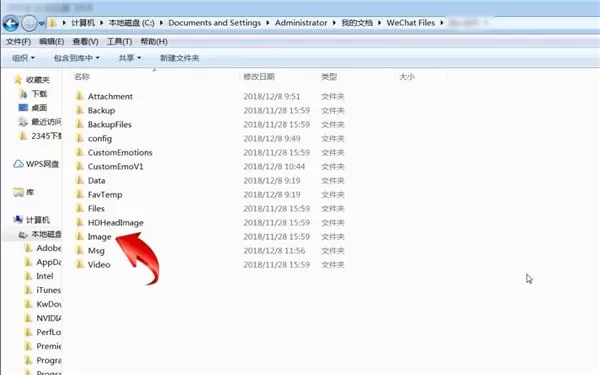Open the 共享 dropdown in toolbar
Viewport: 600px width, 375px height.
click(130, 58)
